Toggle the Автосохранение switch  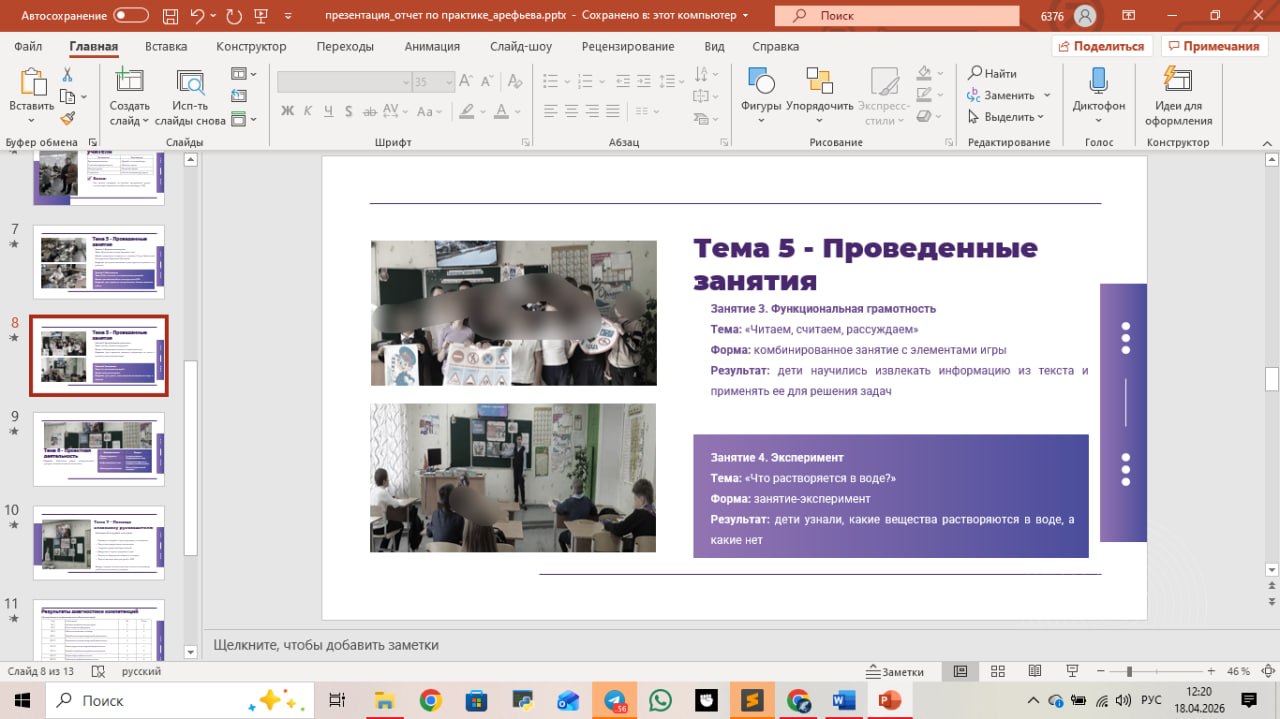pos(130,16)
